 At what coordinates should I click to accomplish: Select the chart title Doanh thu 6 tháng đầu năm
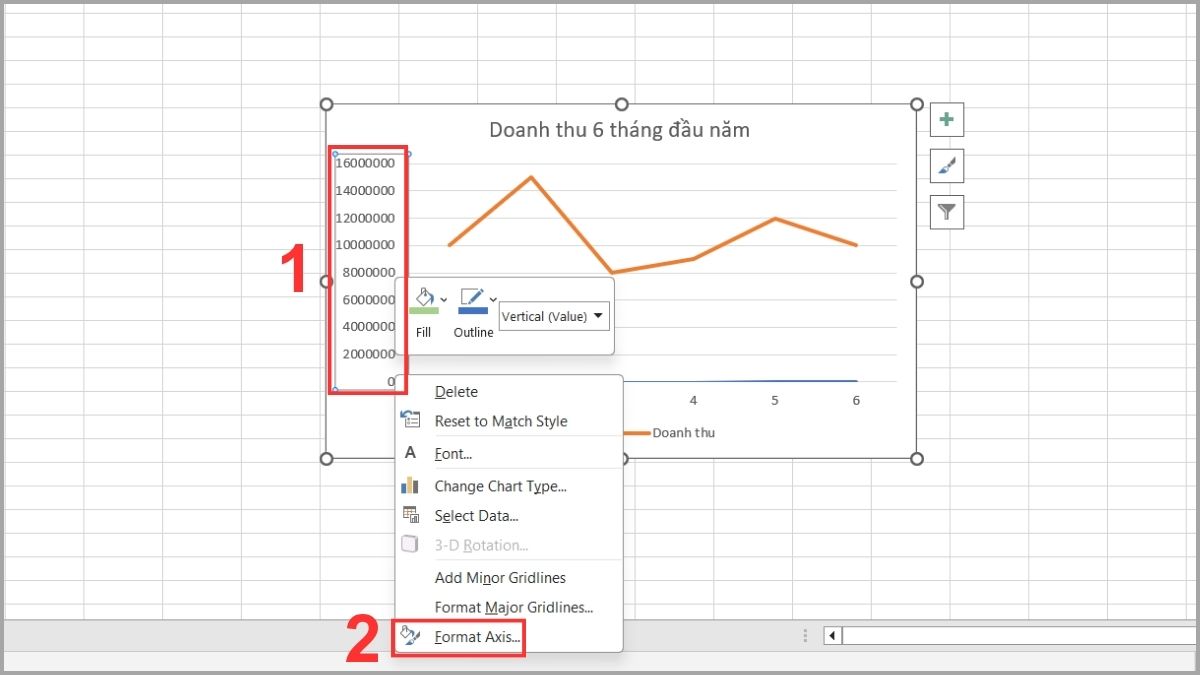(x=619, y=130)
